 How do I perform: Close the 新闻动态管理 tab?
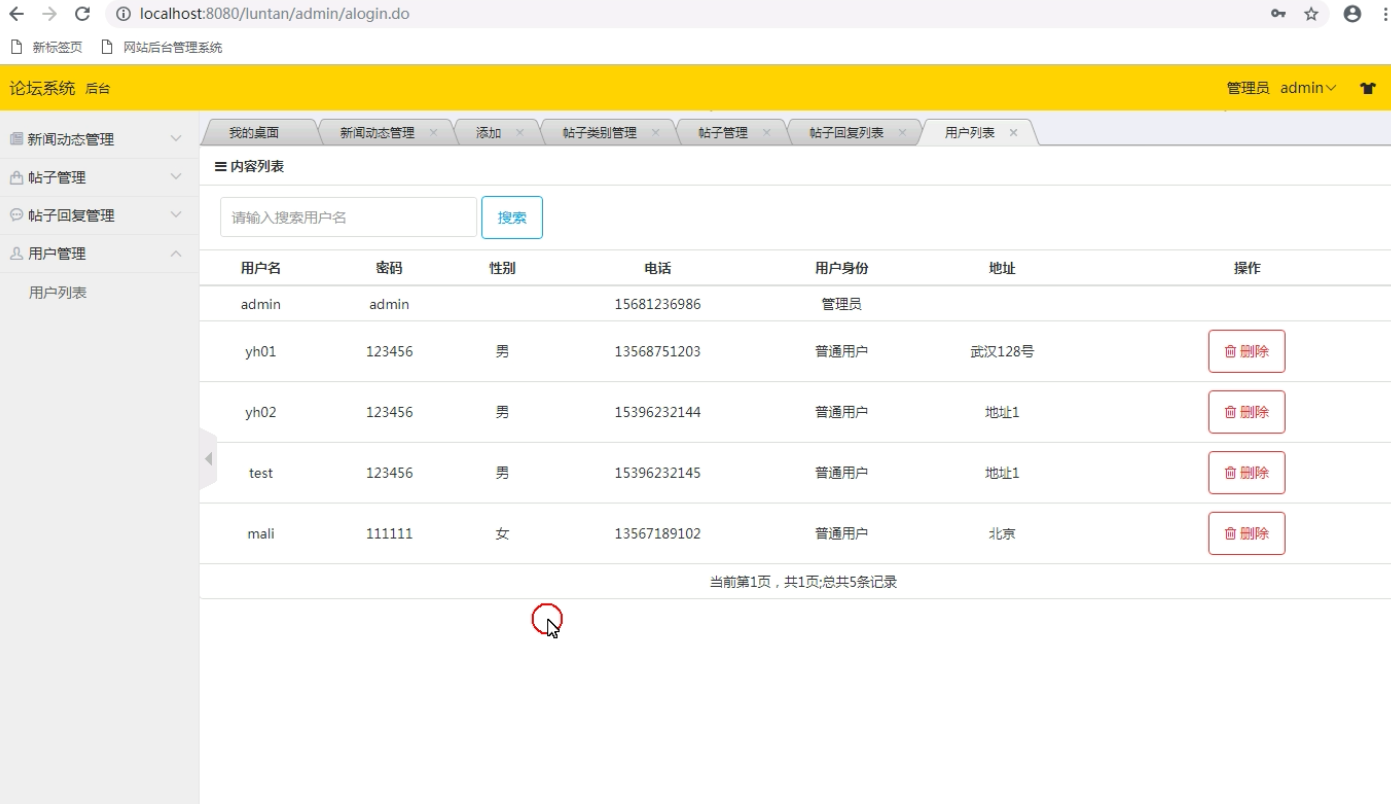433,133
